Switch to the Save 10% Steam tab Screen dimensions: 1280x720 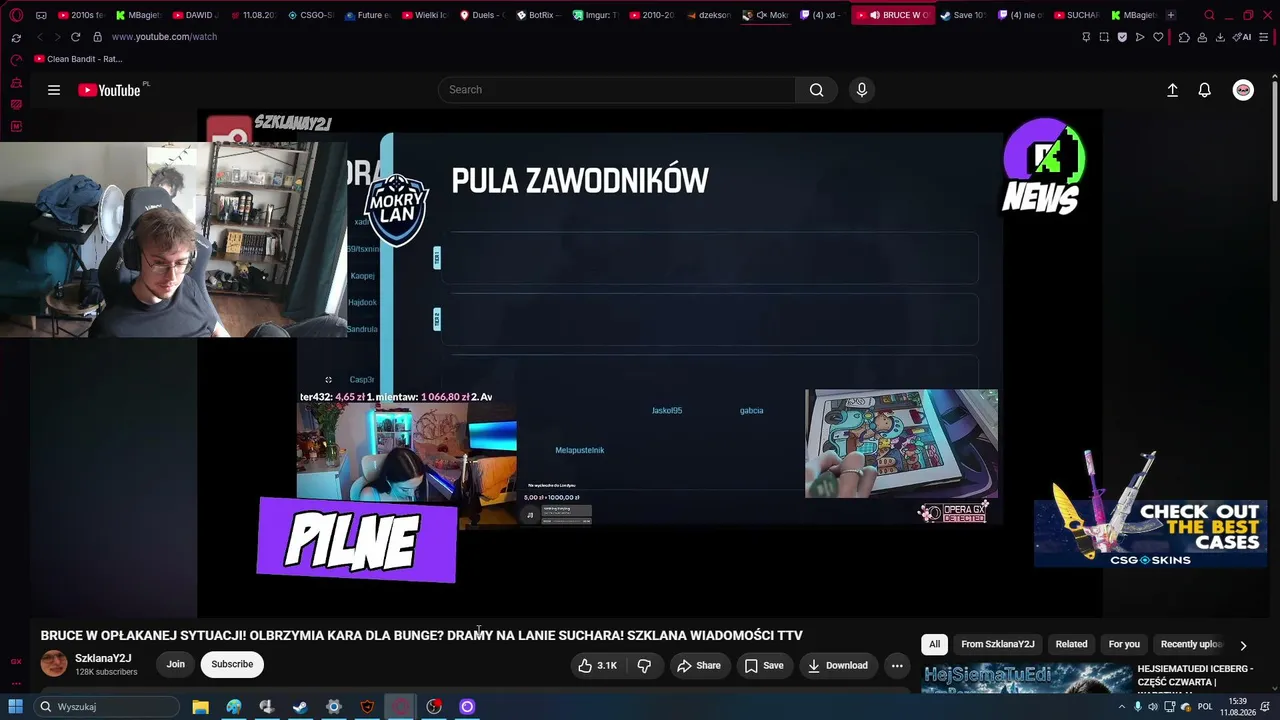point(965,15)
